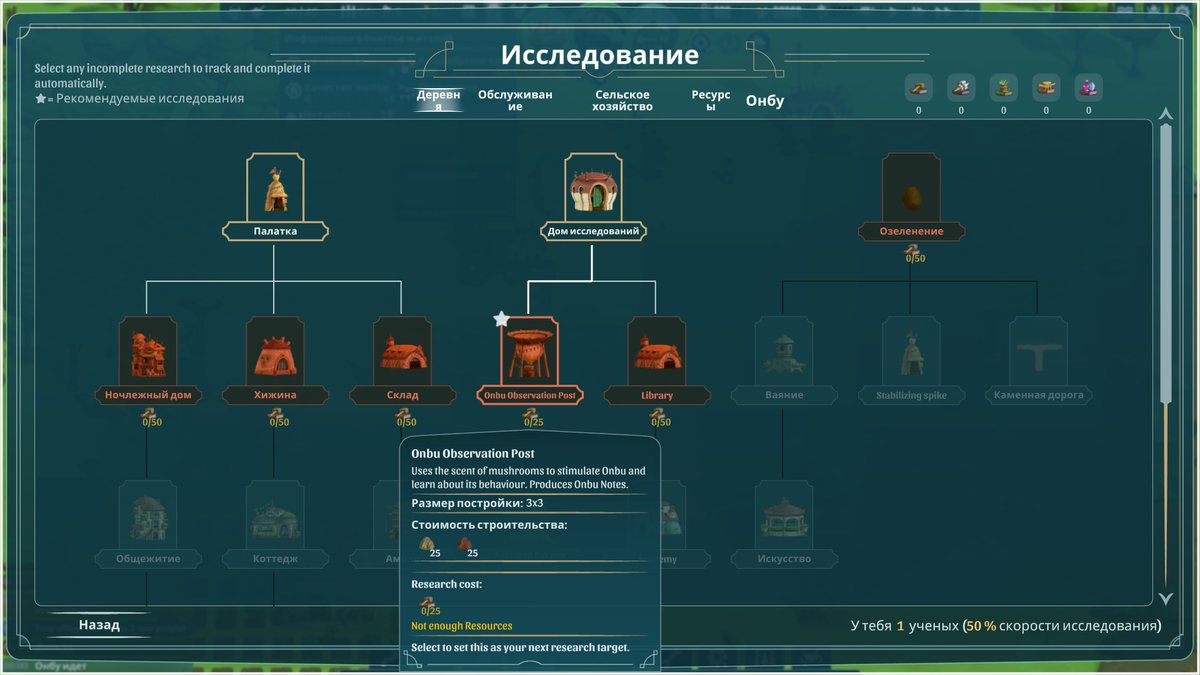Select the Склад warehouse icon
This screenshot has height=675, width=1200.
click(x=401, y=352)
